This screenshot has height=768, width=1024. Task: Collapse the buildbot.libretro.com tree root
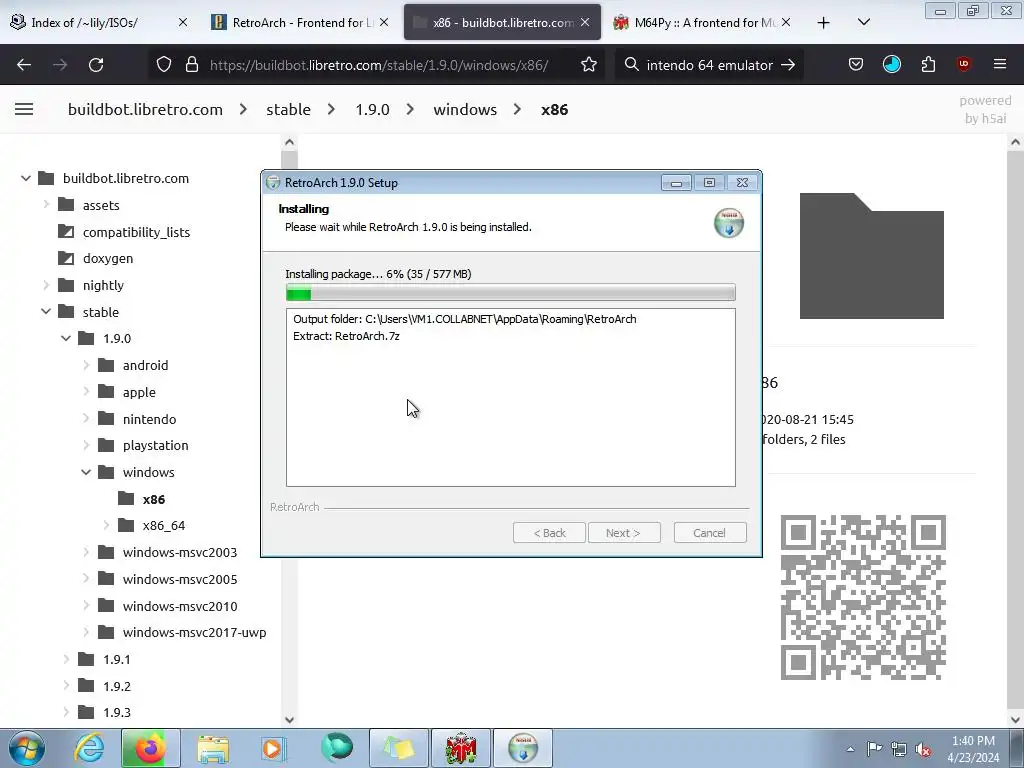25,178
